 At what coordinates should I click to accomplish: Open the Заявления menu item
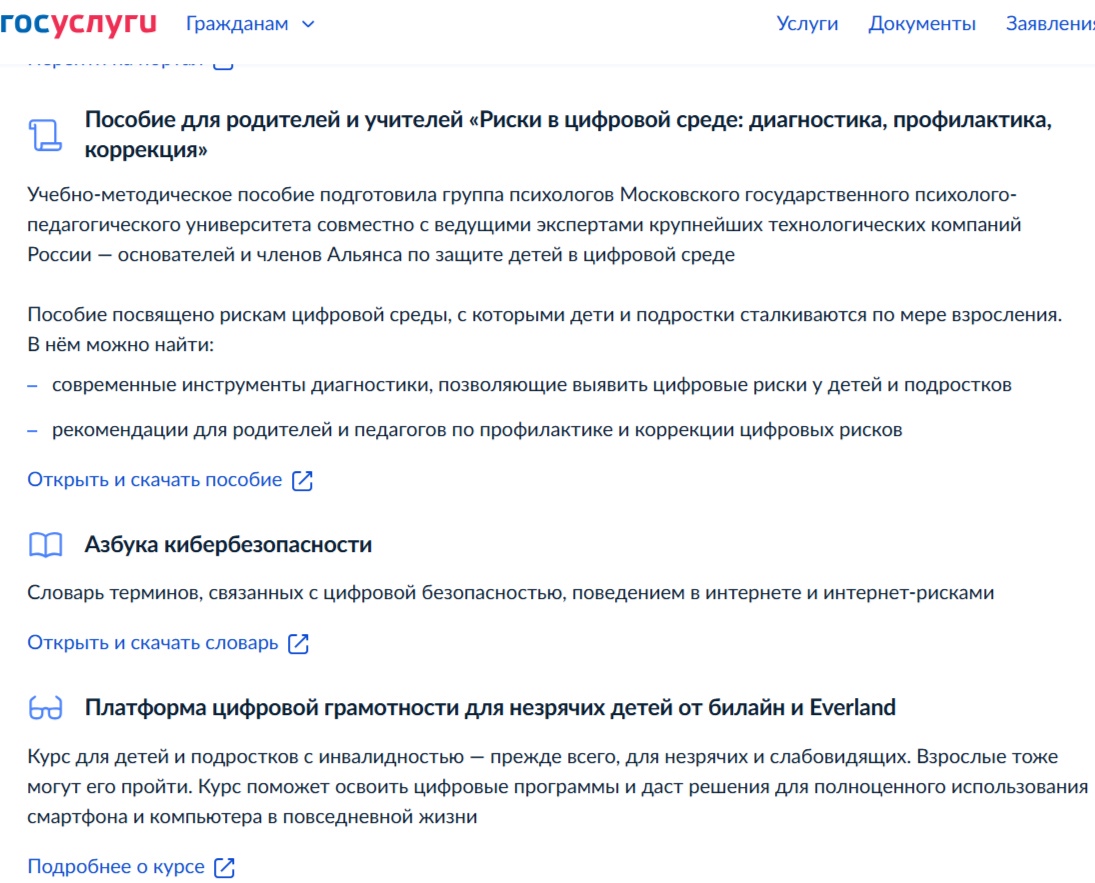click(x=1050, y=24)
